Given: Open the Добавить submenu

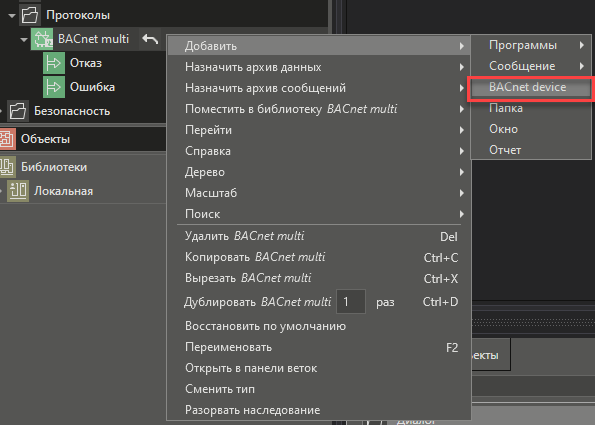Looking at the screenshot, I should [319, 46].
